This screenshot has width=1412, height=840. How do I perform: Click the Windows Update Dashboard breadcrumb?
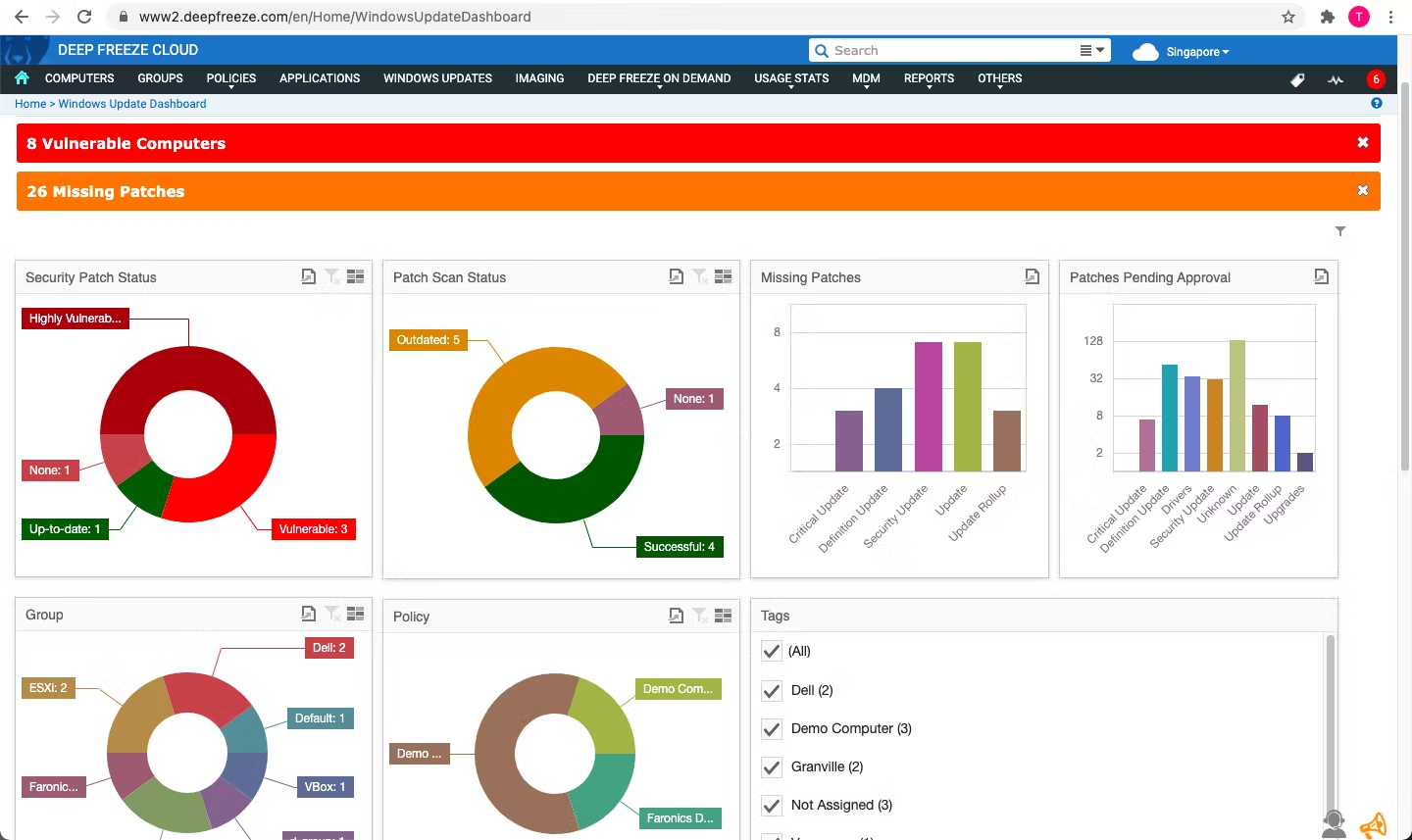tap(132, 104)
